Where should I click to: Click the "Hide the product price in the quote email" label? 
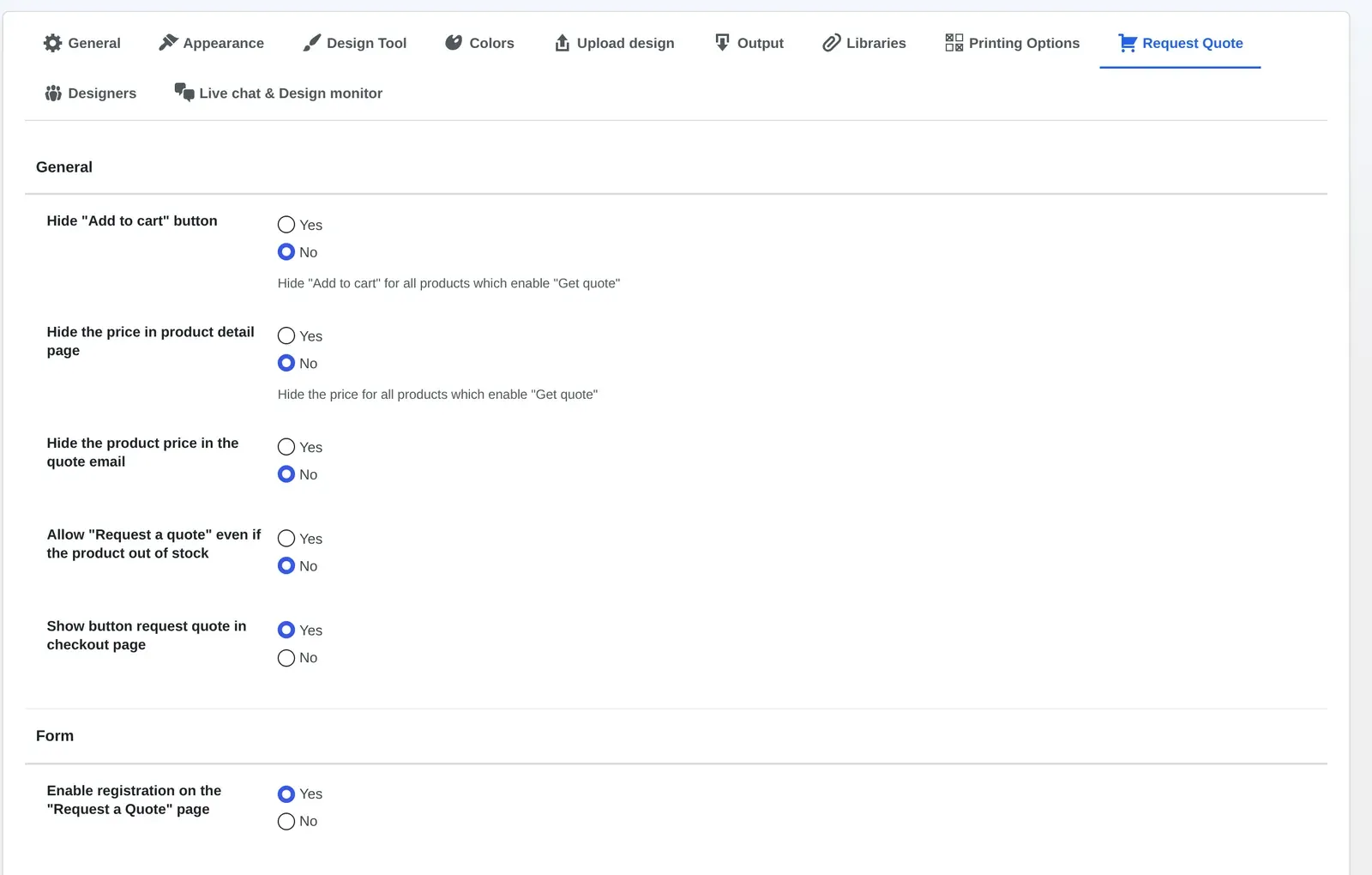coord(143,452)
